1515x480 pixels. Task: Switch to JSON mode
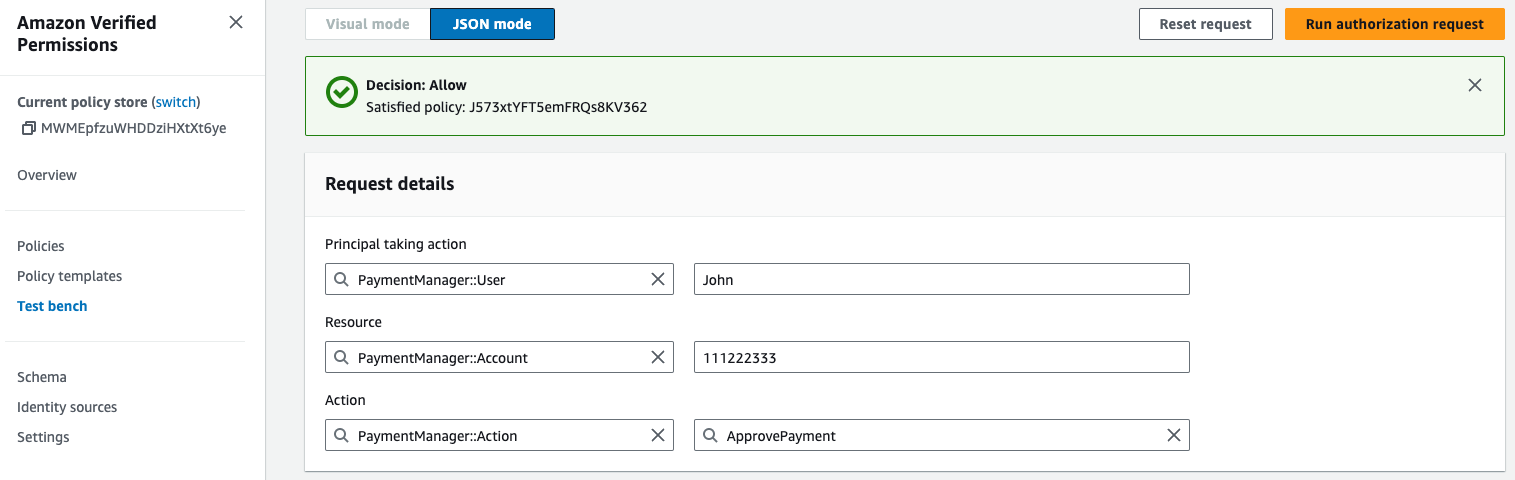492,24
